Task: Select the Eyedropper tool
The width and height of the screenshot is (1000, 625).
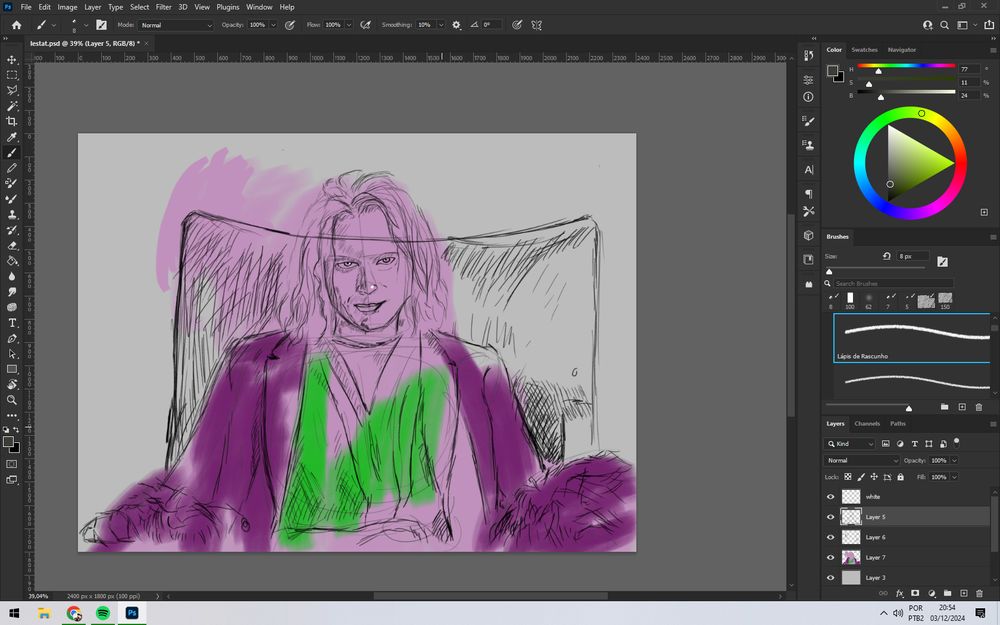Action: click(x=11, y=137)
